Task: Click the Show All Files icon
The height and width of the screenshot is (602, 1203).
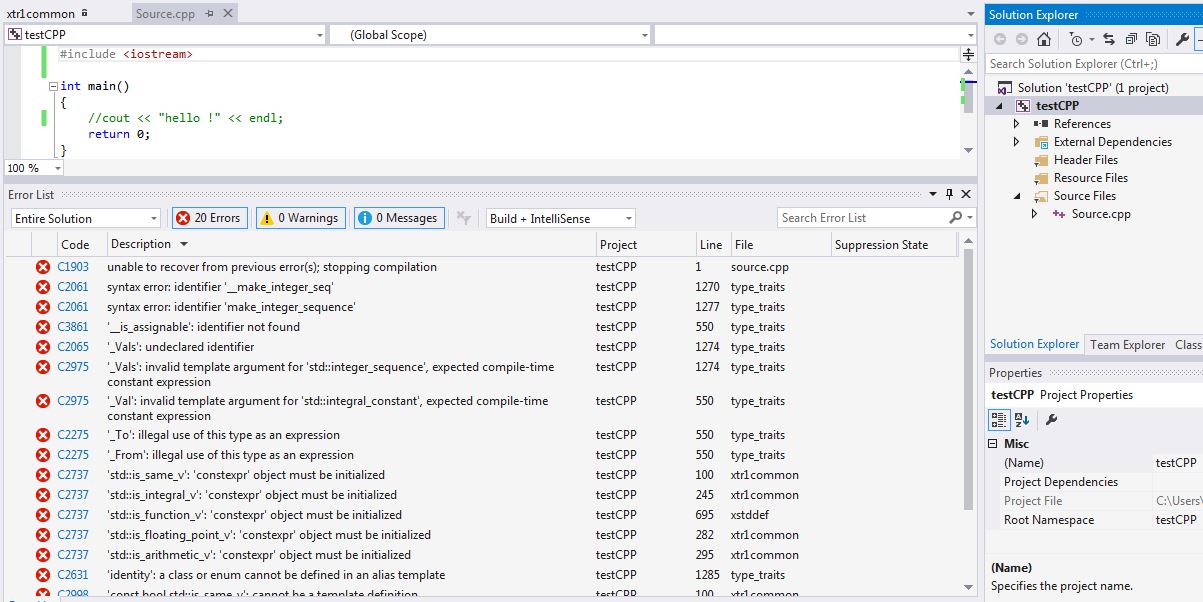Action: tap(1153, 39)
